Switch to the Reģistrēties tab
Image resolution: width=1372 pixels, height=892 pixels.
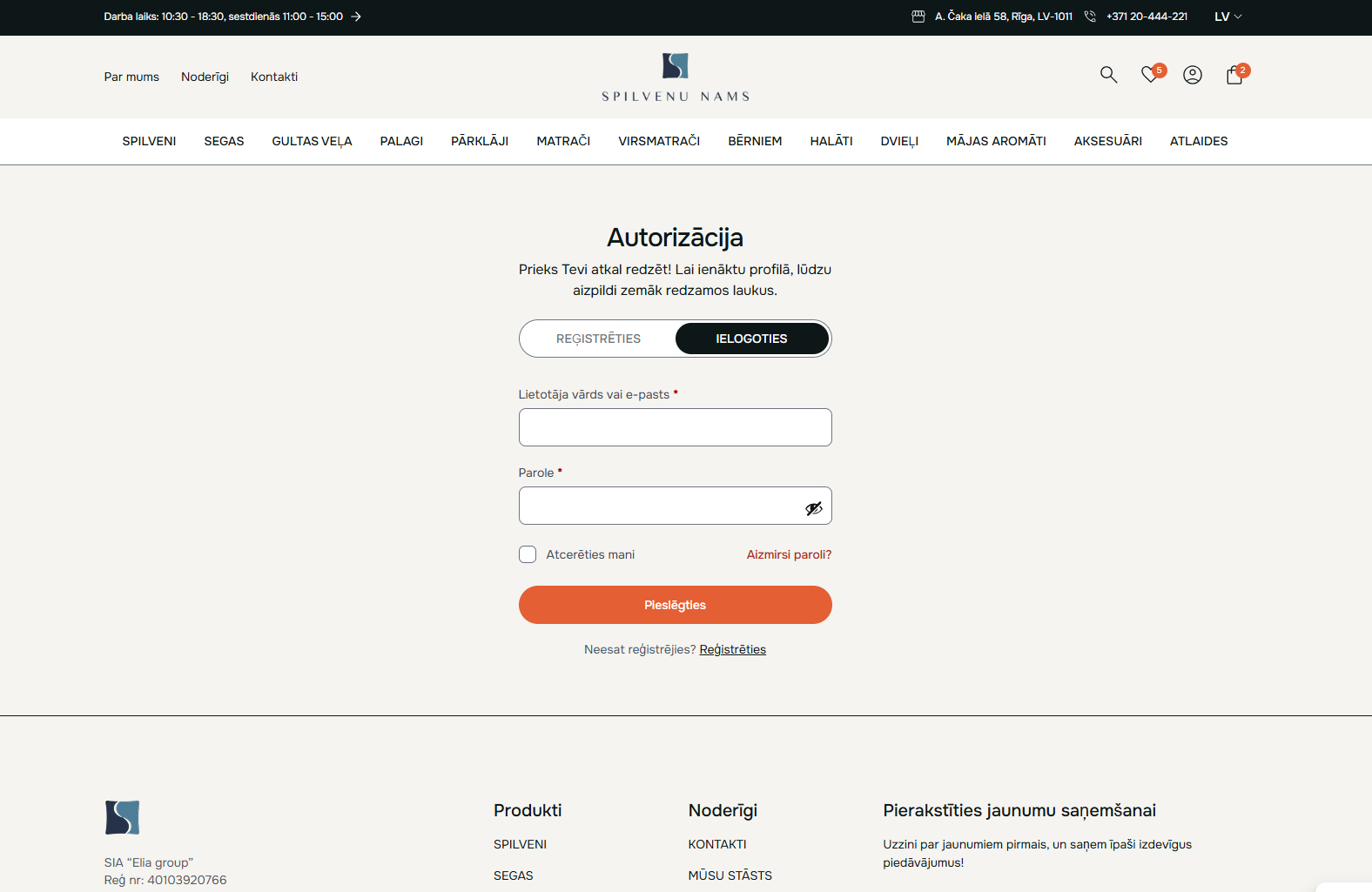click(x=598, y=339)
